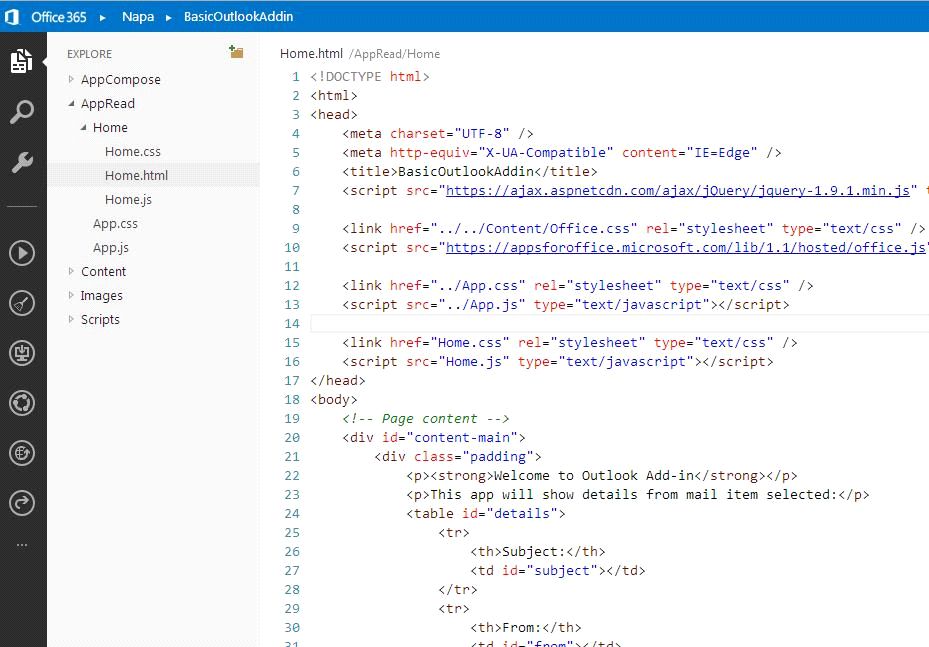Click the publish globe icon
The width and height of the screenshot is (929, 647).
tap(22, 453)
